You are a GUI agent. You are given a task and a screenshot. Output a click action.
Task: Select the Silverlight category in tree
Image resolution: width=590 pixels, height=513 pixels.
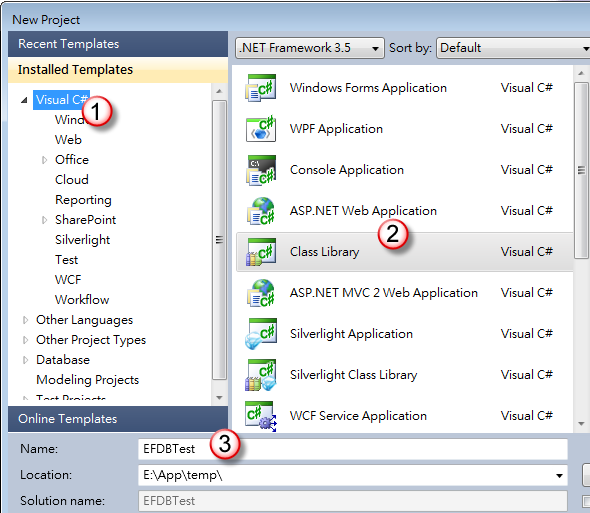pos(82,240)
